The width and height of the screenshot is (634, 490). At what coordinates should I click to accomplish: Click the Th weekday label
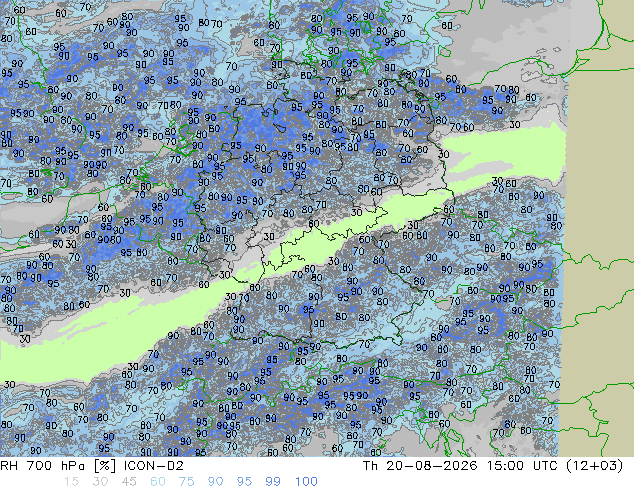[x=370, y=466]
